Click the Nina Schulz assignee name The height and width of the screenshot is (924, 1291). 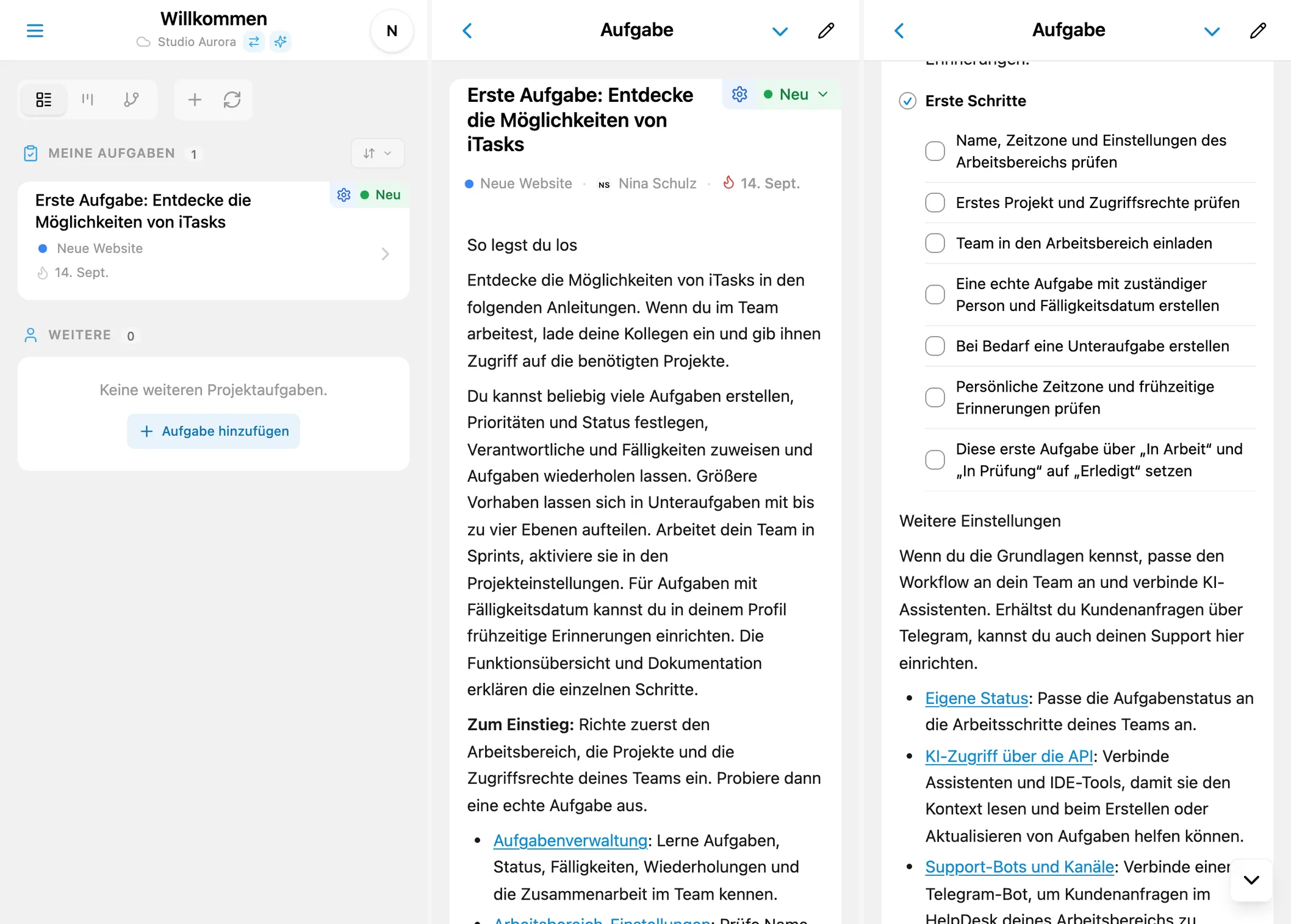[x=657, y=184]
